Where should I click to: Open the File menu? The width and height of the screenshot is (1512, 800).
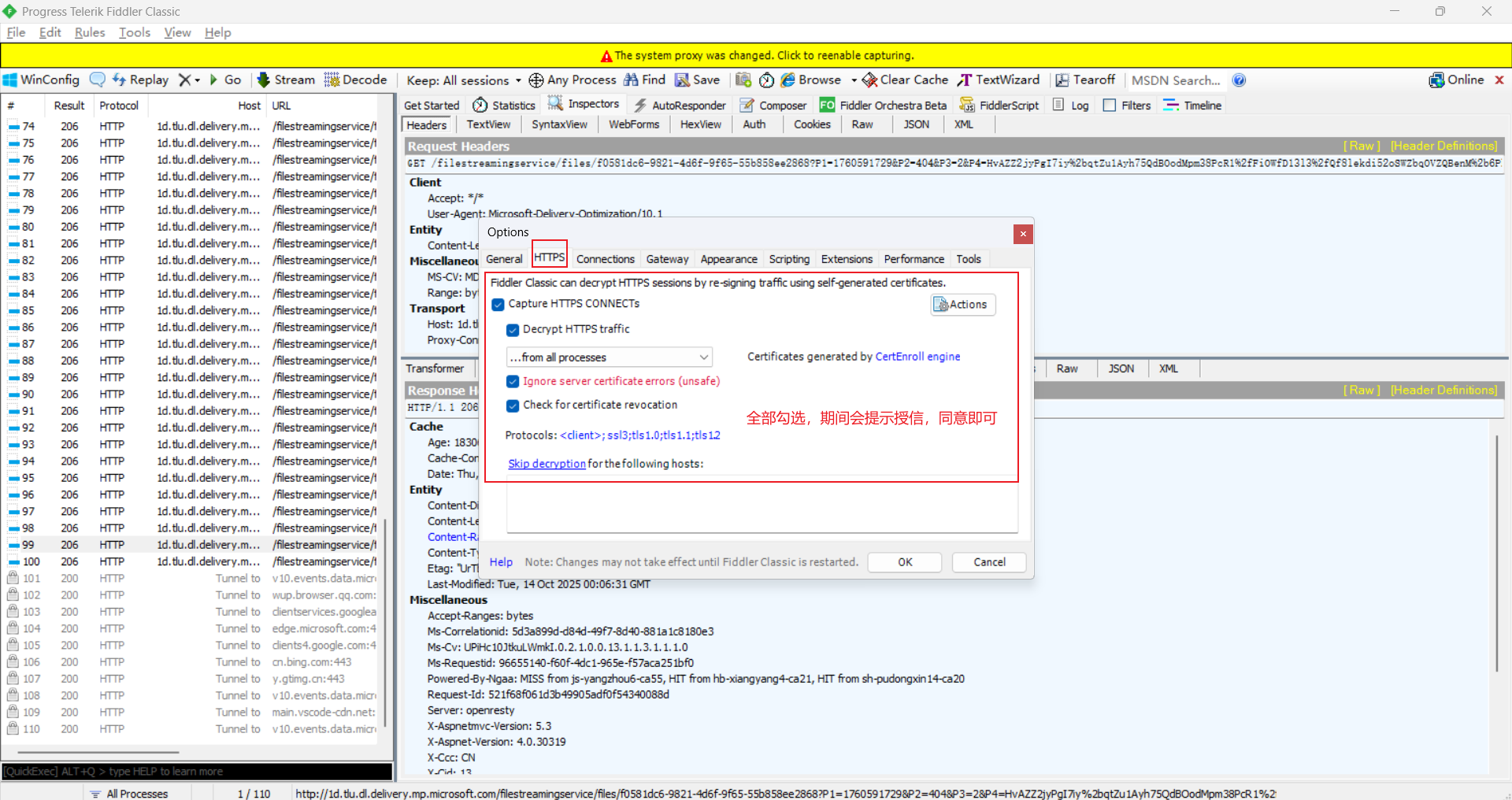[x=16, y=32]
